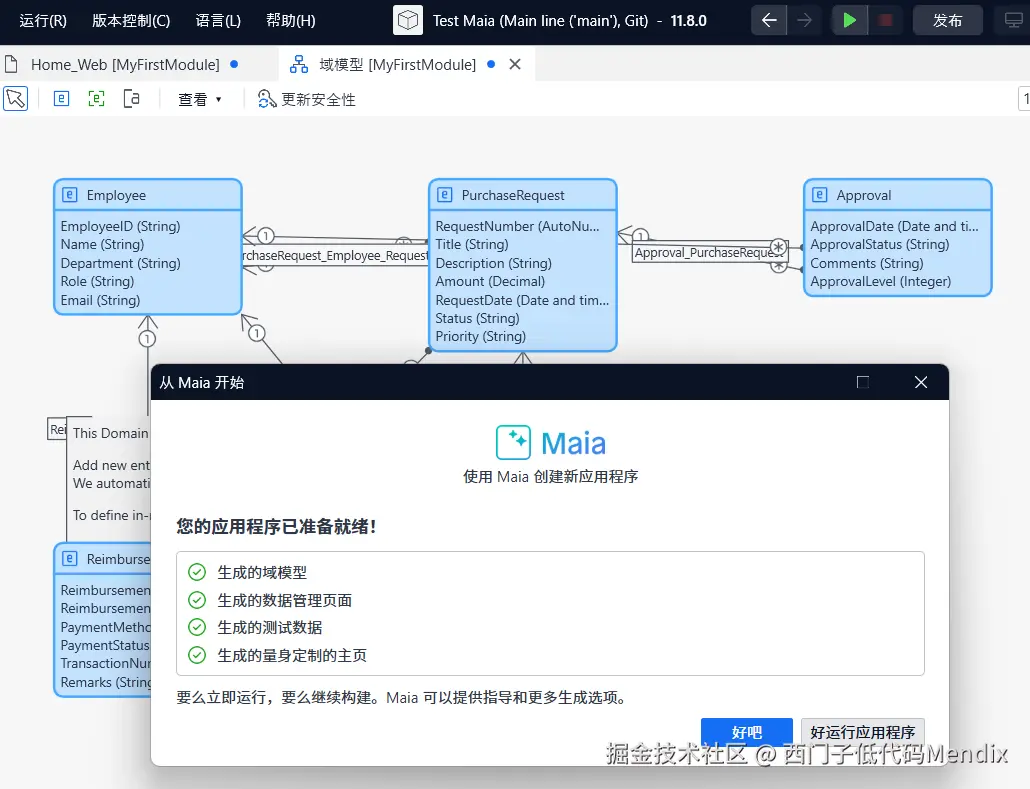
Task: Stop the running app with red square
Action: 885,20
